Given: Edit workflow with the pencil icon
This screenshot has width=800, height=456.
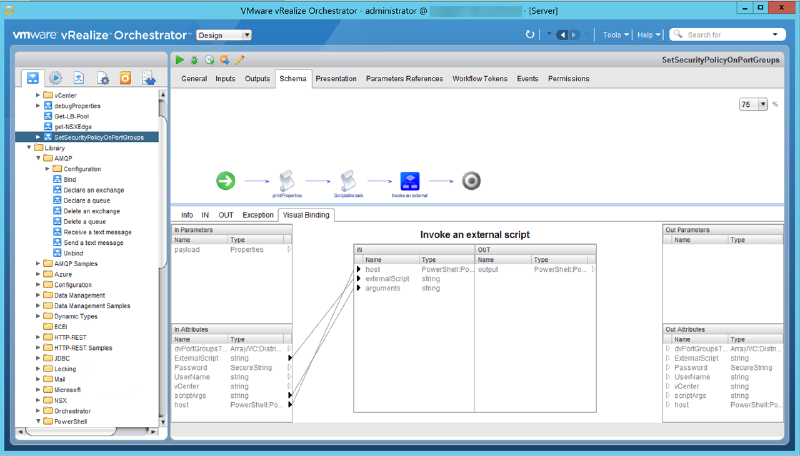Looking at the screenshot, I should (x=240, y=60).
